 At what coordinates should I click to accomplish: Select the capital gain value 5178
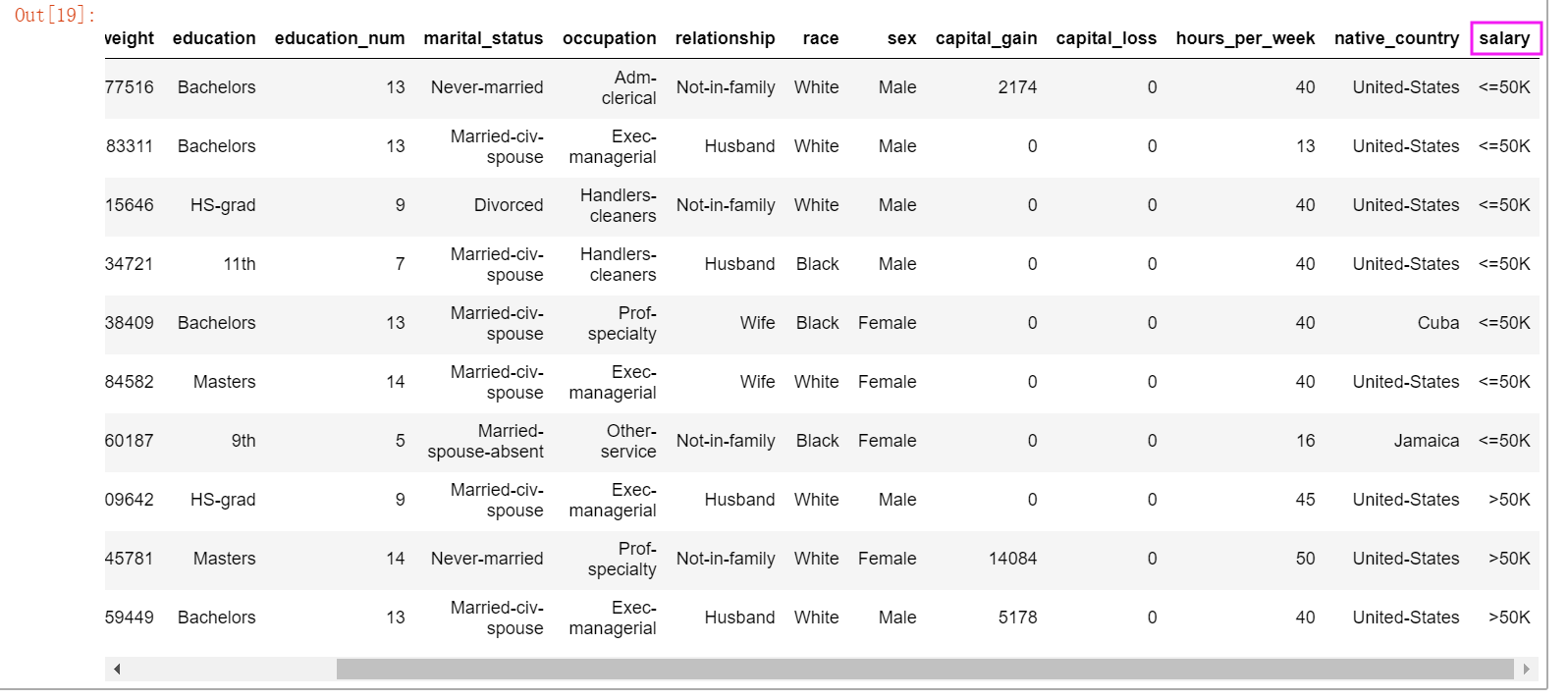(x=1017, y=618)
